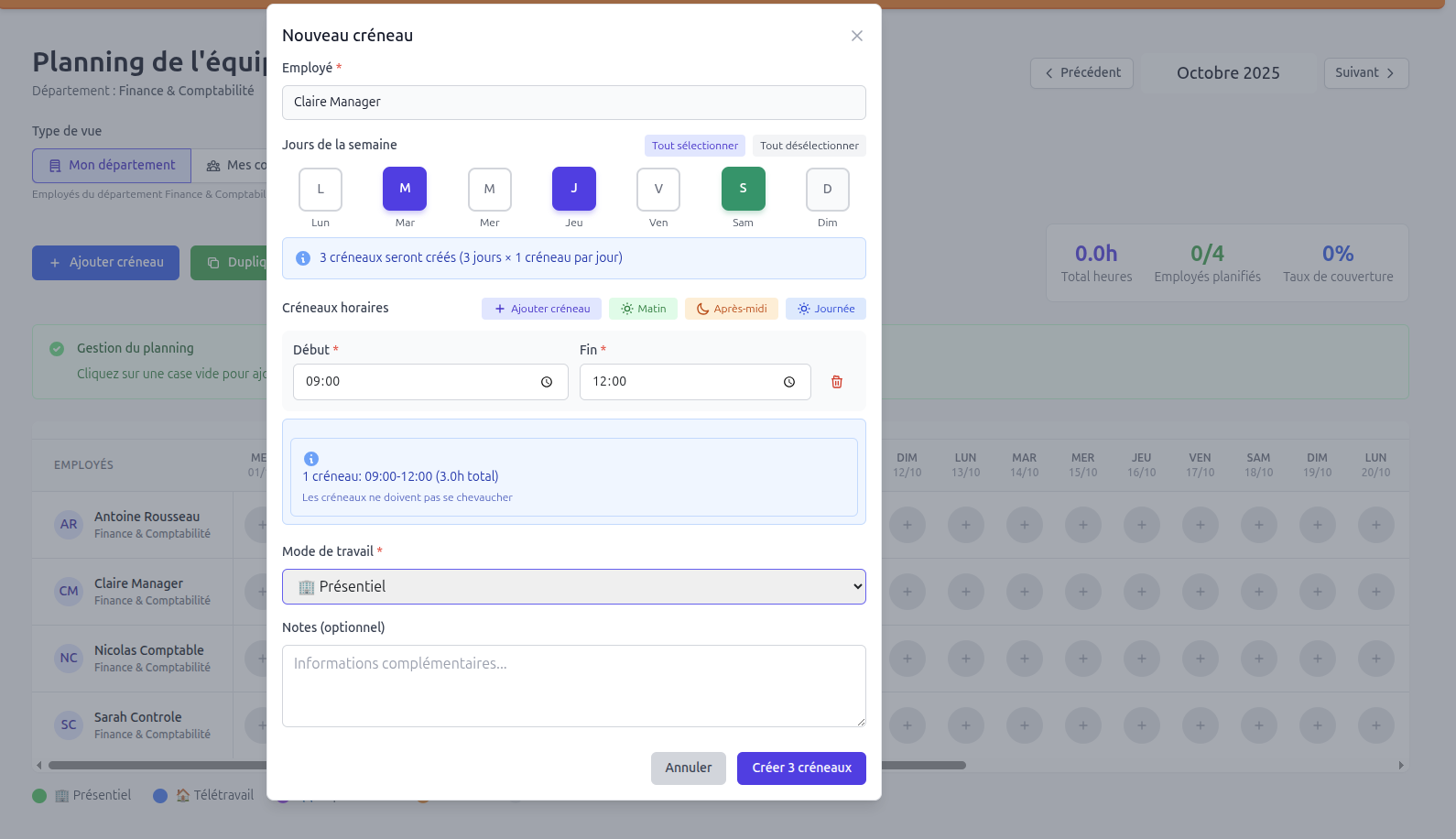Open the clock picker in Début field
Viewport: 1456px width, 839px height.
(x=547, y=382)
